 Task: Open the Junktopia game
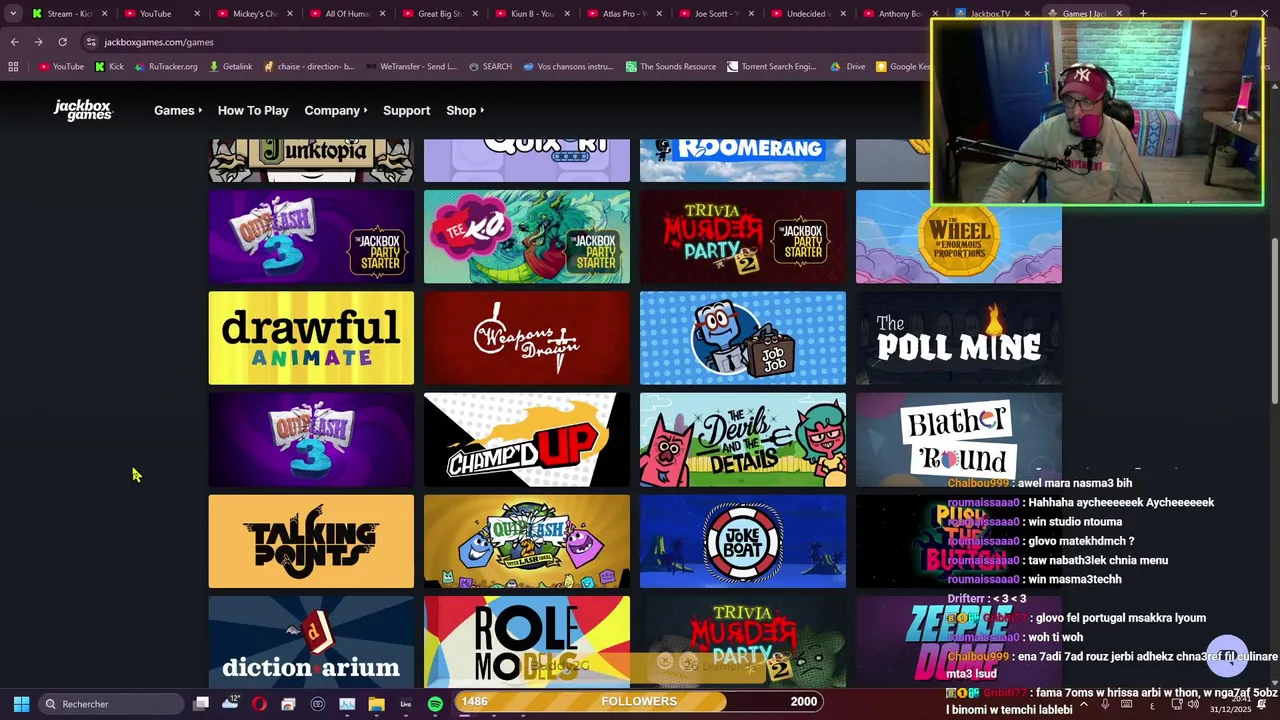311,161
